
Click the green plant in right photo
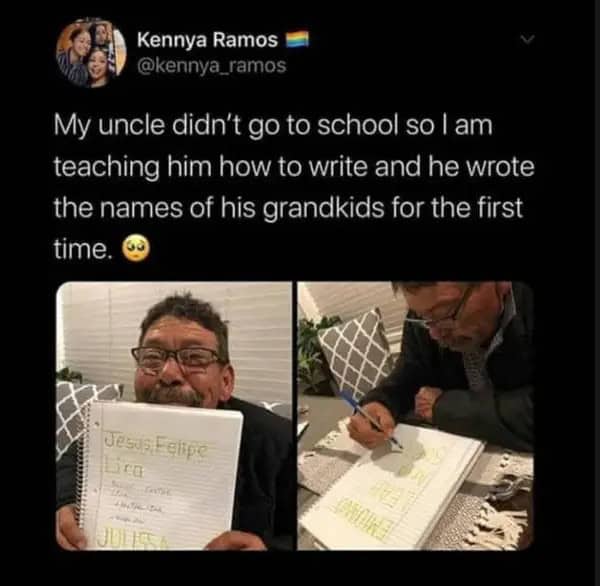(314, 354)
